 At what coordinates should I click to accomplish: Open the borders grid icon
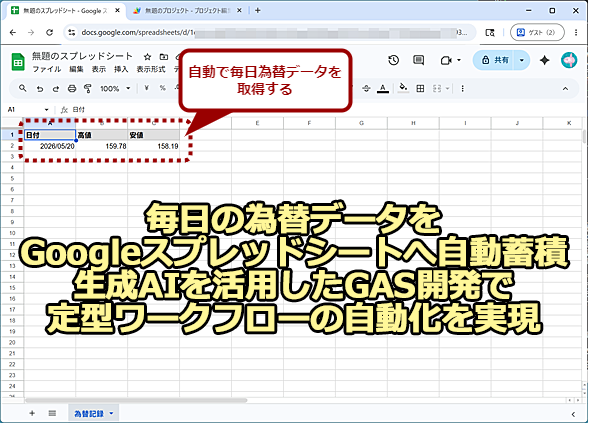[420, 89]
